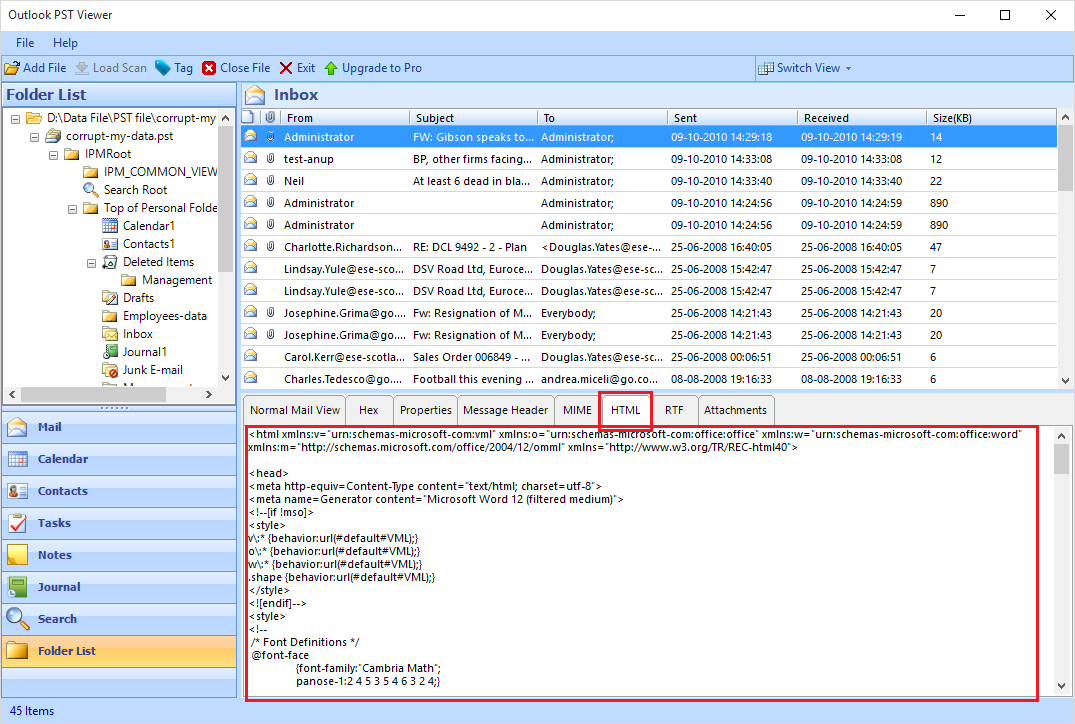Open Calendar in the navigation pane
1075x724 pixels.
(119, 459)
